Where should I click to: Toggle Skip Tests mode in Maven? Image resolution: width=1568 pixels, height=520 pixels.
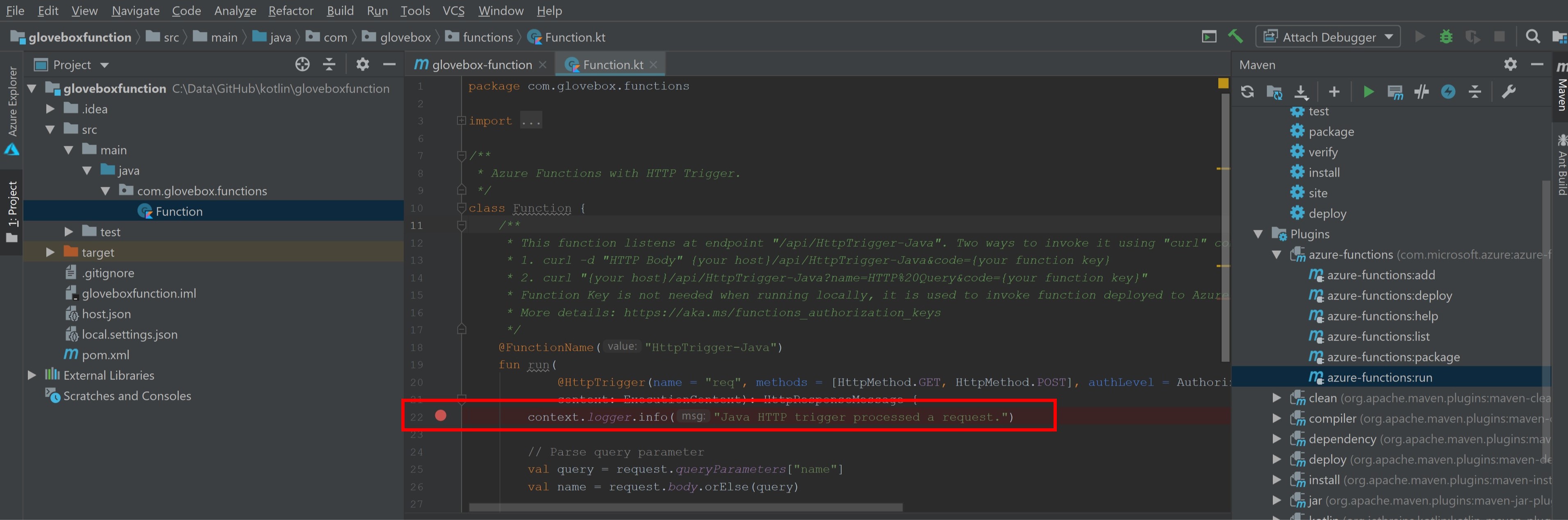(x=1448, y=92)
